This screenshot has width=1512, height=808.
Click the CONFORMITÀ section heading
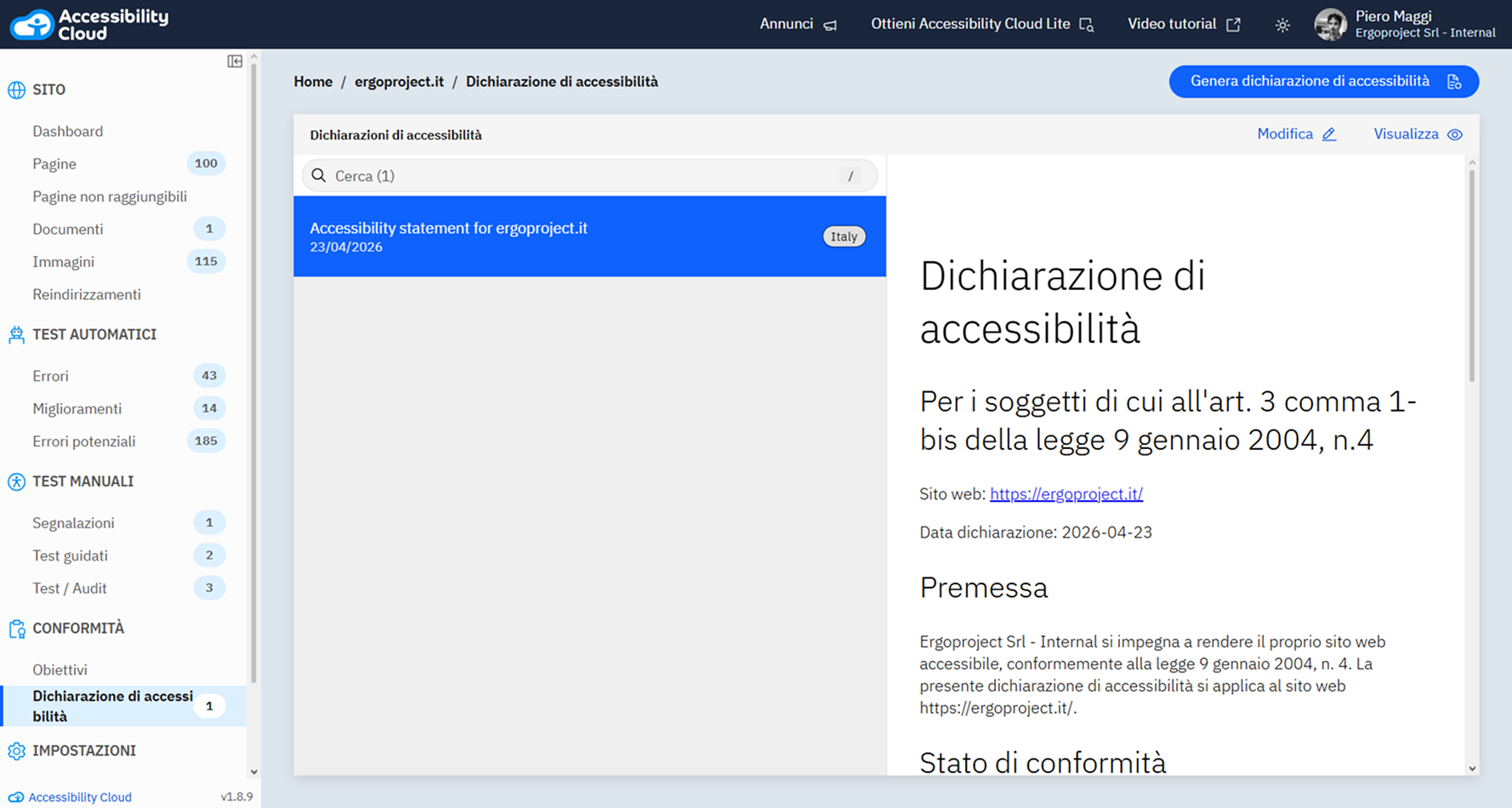78,629
